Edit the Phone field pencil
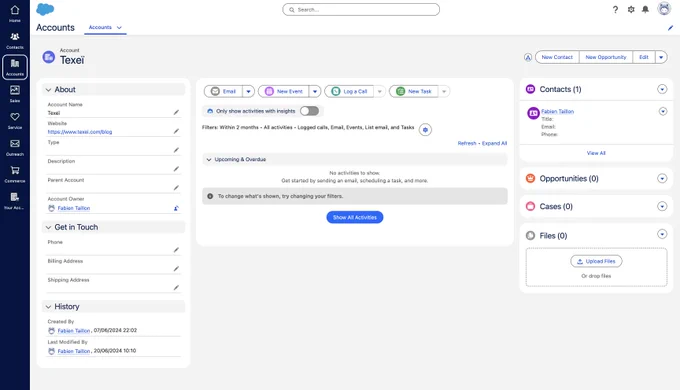 [176, 250]
